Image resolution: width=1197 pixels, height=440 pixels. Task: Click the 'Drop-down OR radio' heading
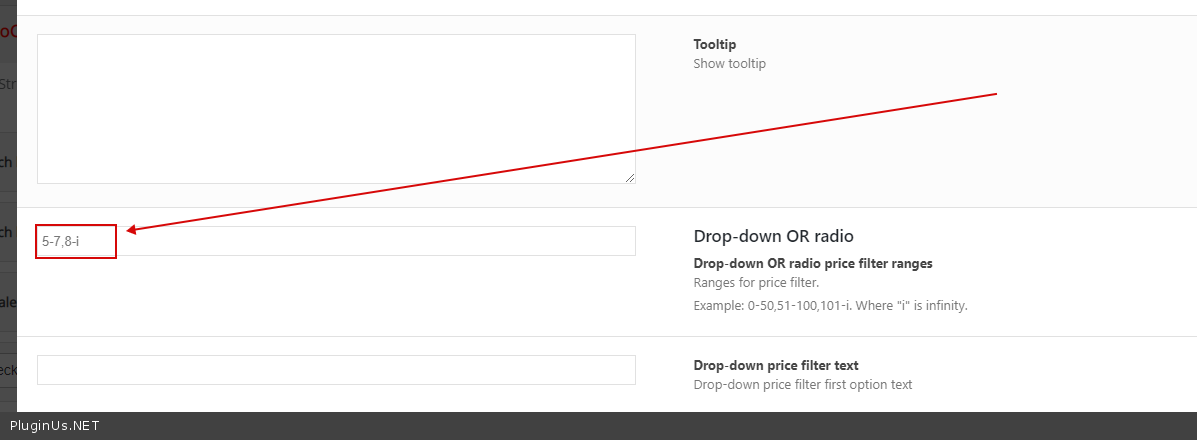click(773, 236)
